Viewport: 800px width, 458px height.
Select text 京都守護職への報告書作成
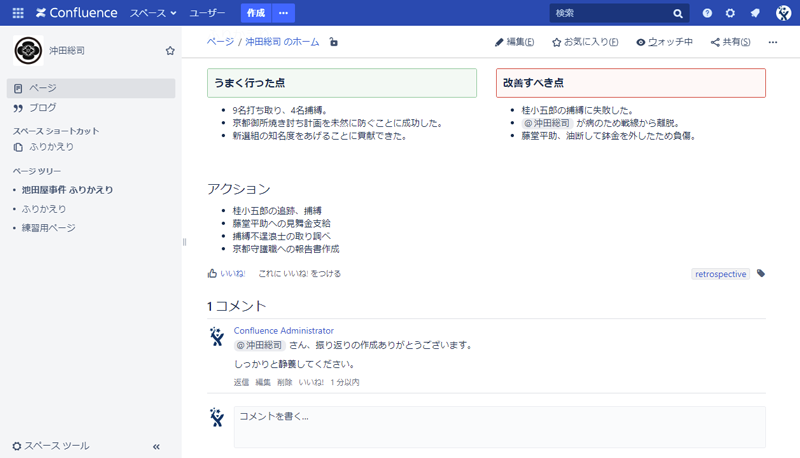[x=286, y=249]
